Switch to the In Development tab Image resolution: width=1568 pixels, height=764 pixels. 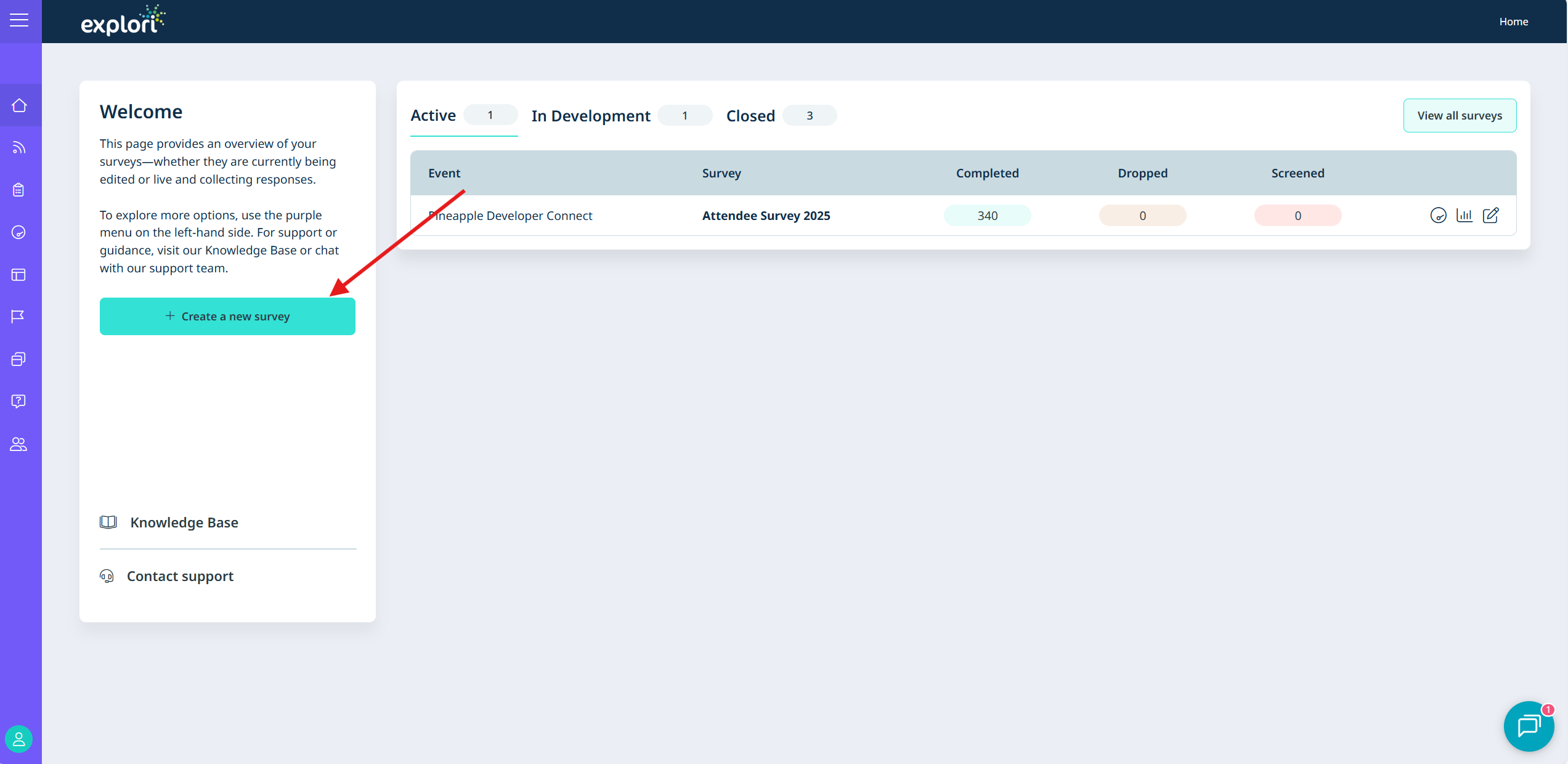(x=591, y=116)
